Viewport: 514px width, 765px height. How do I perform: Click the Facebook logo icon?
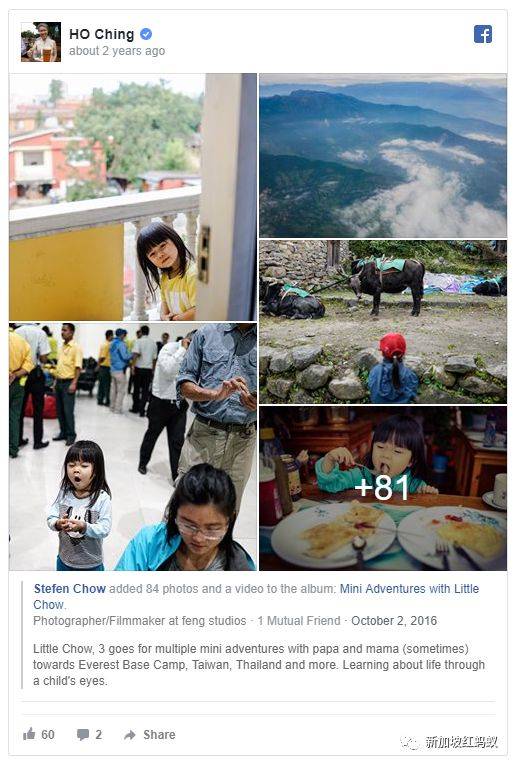coord(482,35)
